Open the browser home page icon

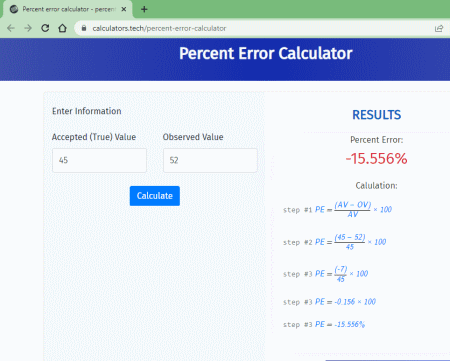[x=62, y=28]
